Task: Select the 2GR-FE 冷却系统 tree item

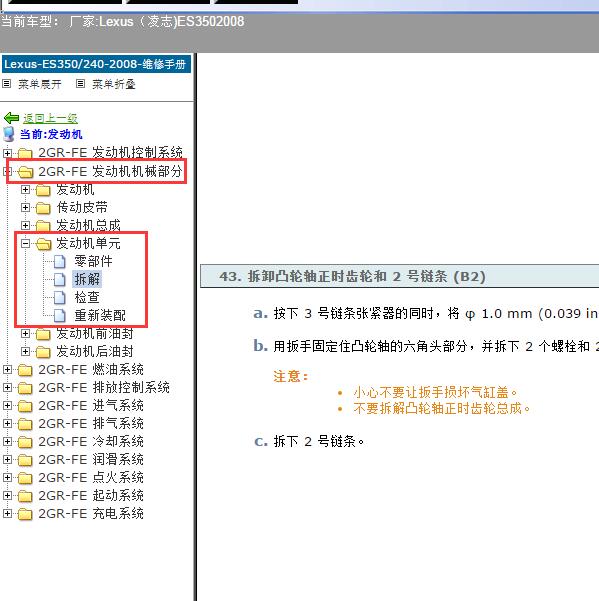Action: pyautogui.click(x=91, y=442)
